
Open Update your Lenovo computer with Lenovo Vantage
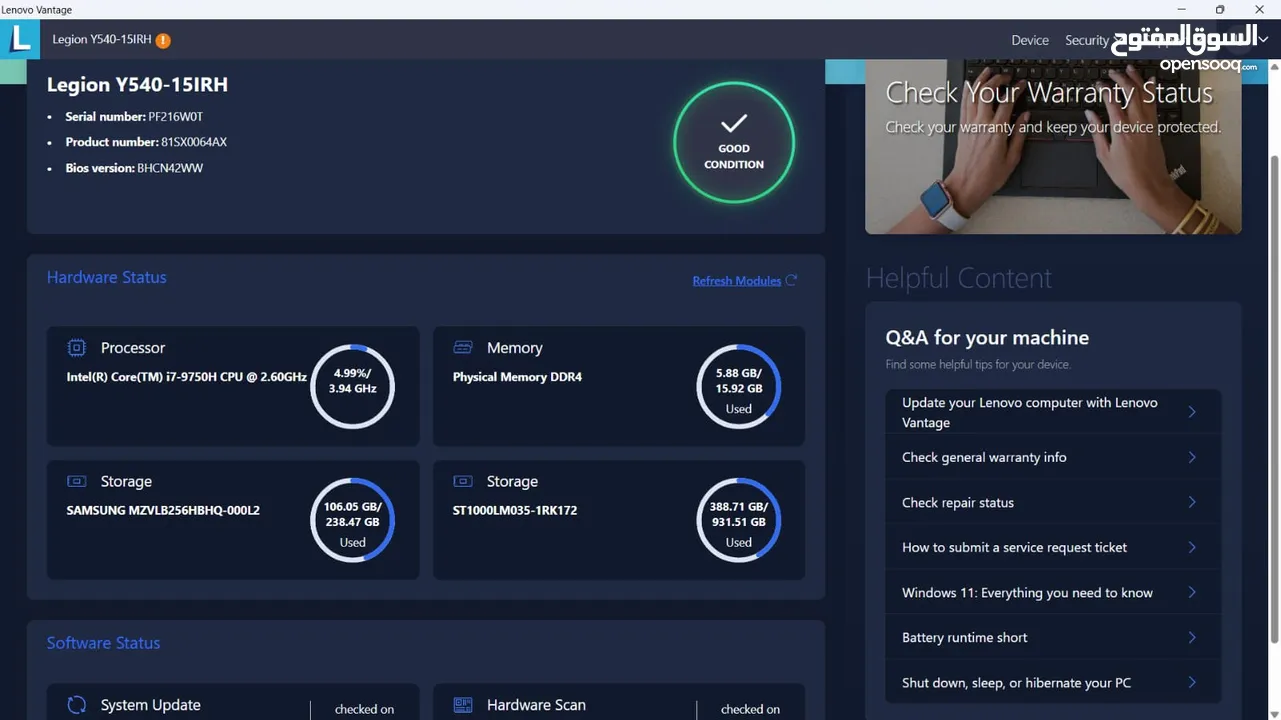1053,412
